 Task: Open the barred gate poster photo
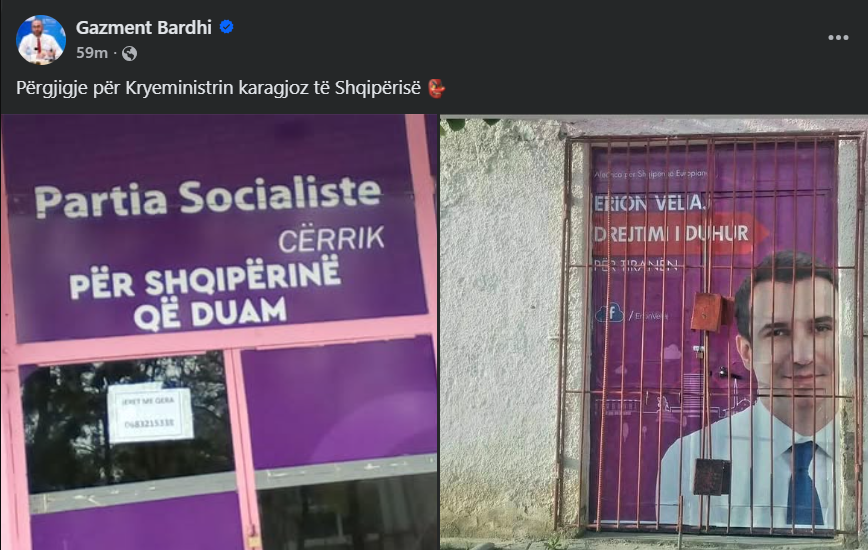(654, 332)
